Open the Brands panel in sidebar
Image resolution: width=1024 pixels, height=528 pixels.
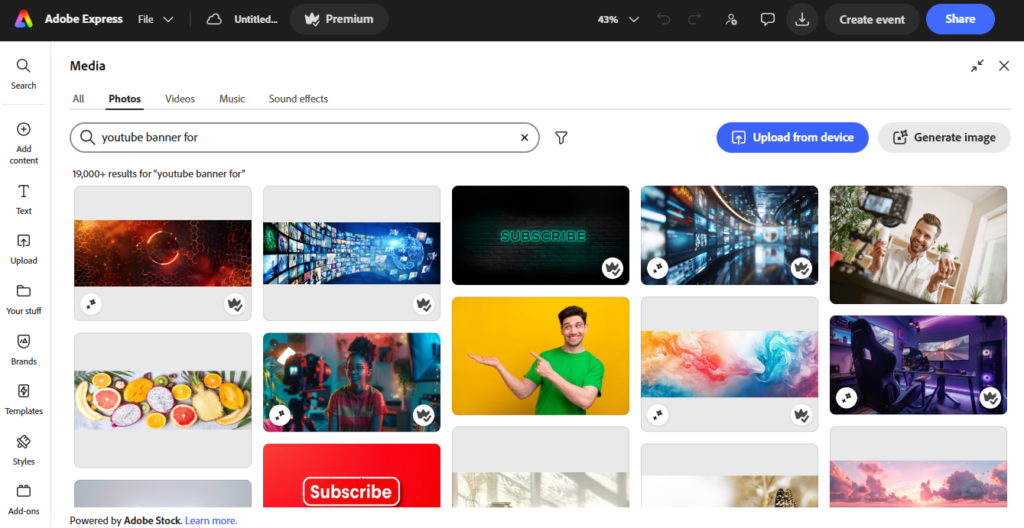[x=24, y=350]
